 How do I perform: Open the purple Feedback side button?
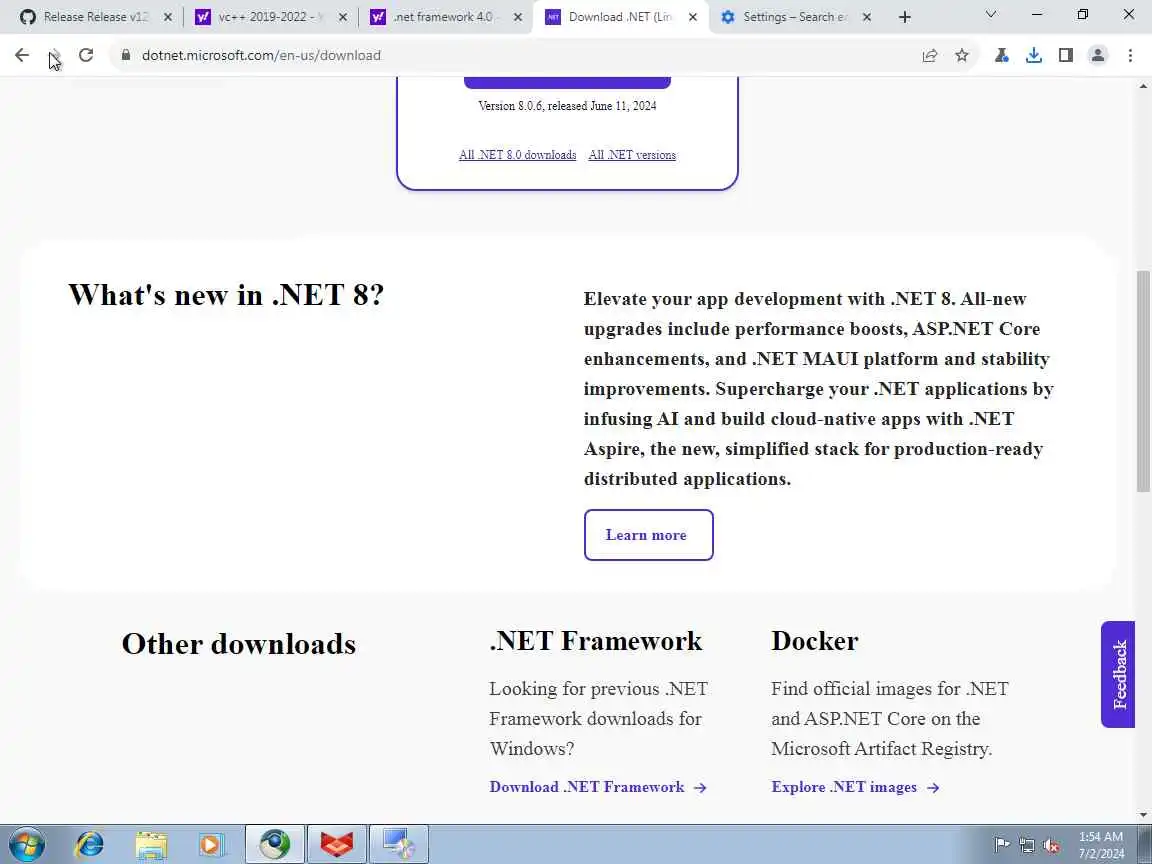pyautogui.click(x=1118, y=674)
